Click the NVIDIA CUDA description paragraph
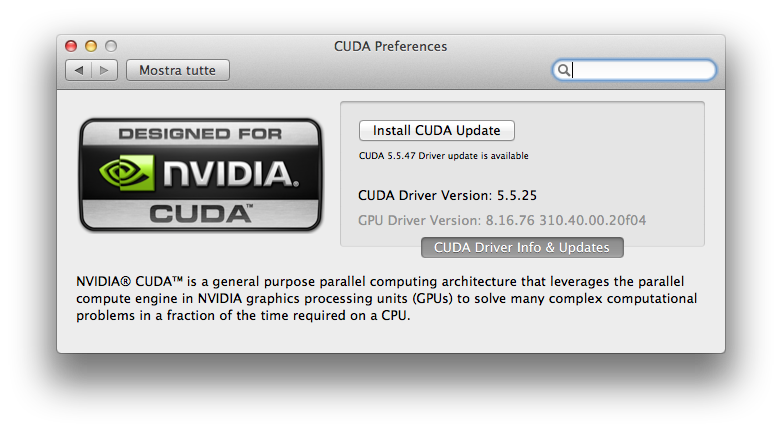782x432 pixels. coord(387,298)
